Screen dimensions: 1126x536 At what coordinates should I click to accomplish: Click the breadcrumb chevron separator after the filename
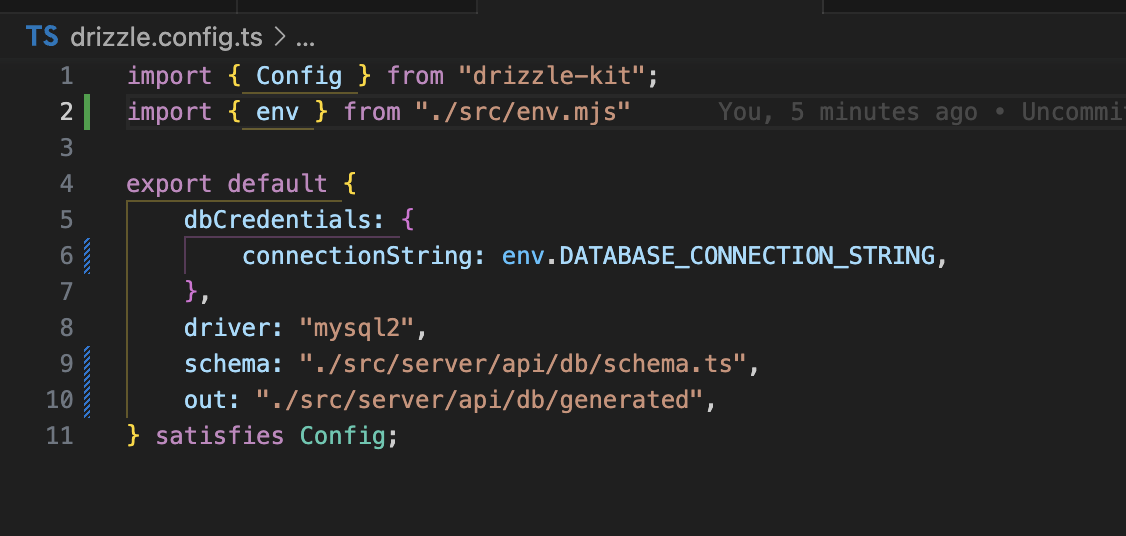click(280, 38)
